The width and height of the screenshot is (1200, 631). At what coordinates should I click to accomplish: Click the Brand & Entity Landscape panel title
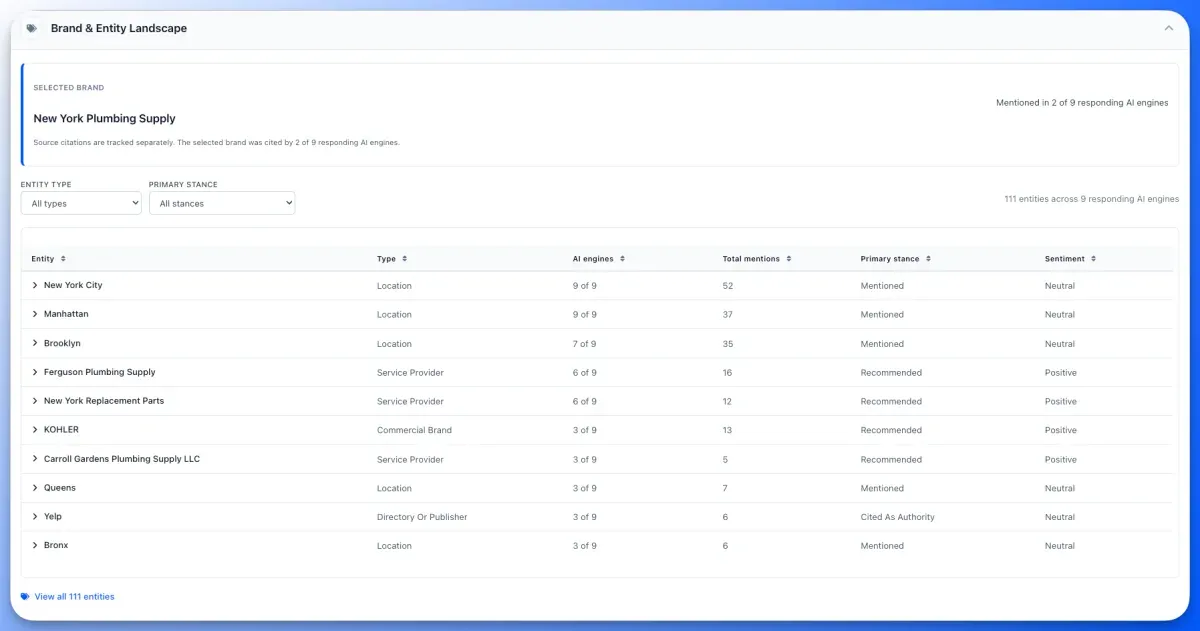point(119,28)
